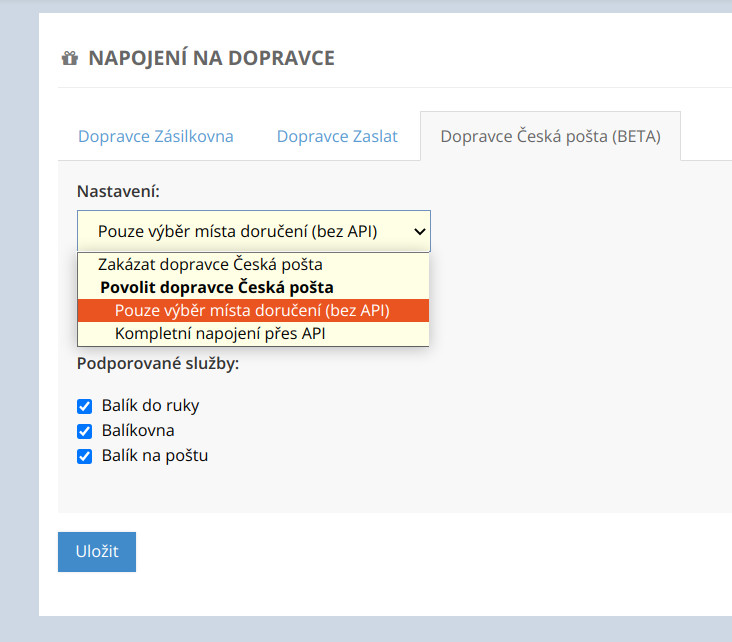Open the Dopravce Zaslat tab
The height and width of the screenshot is (642, 732).
pos(337,137)
